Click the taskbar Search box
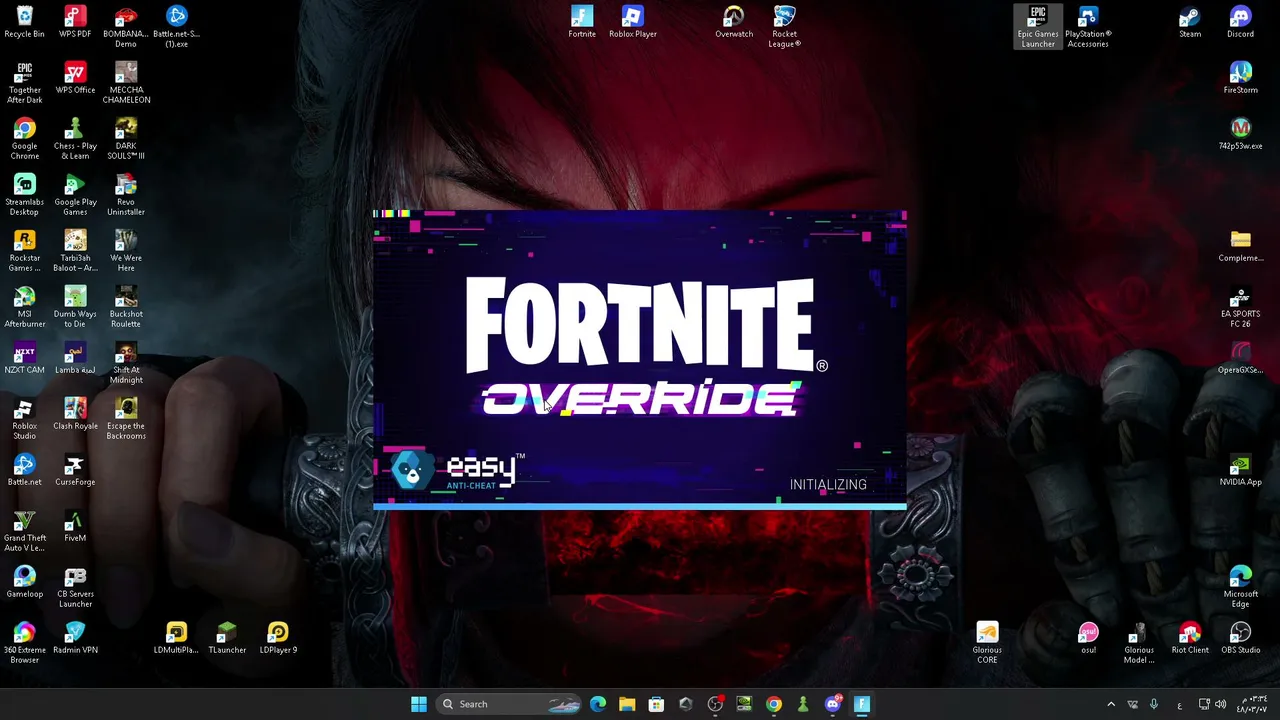Viewport: 1280px width, 720px height. pos(510,704)
